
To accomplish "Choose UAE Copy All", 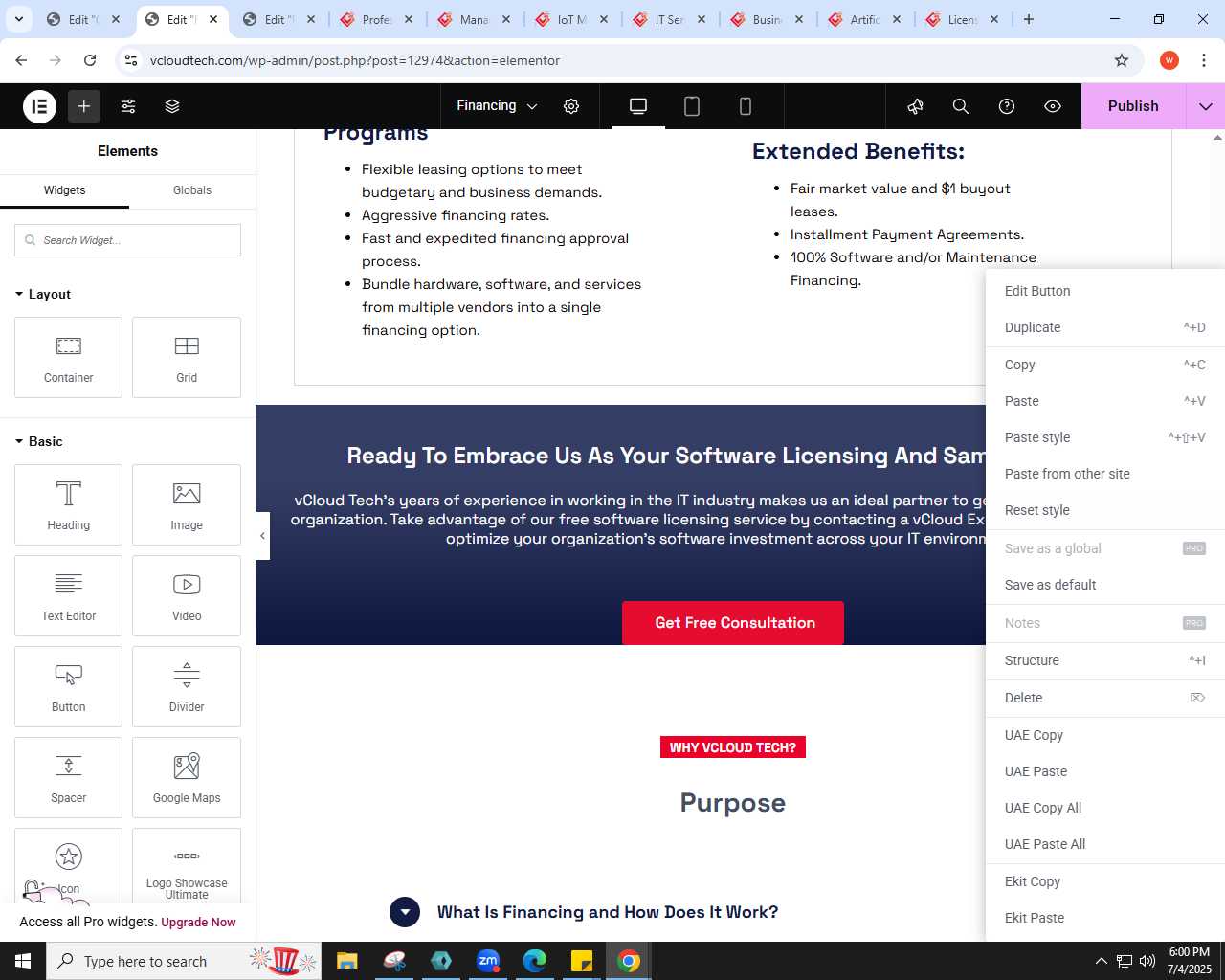I will pos(1105,808).
